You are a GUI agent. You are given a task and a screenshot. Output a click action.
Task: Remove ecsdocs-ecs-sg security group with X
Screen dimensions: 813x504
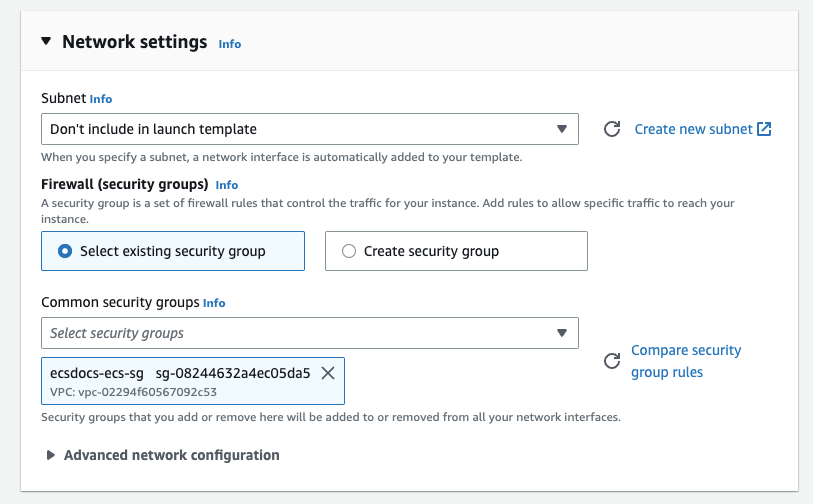(x=327, y=373)
